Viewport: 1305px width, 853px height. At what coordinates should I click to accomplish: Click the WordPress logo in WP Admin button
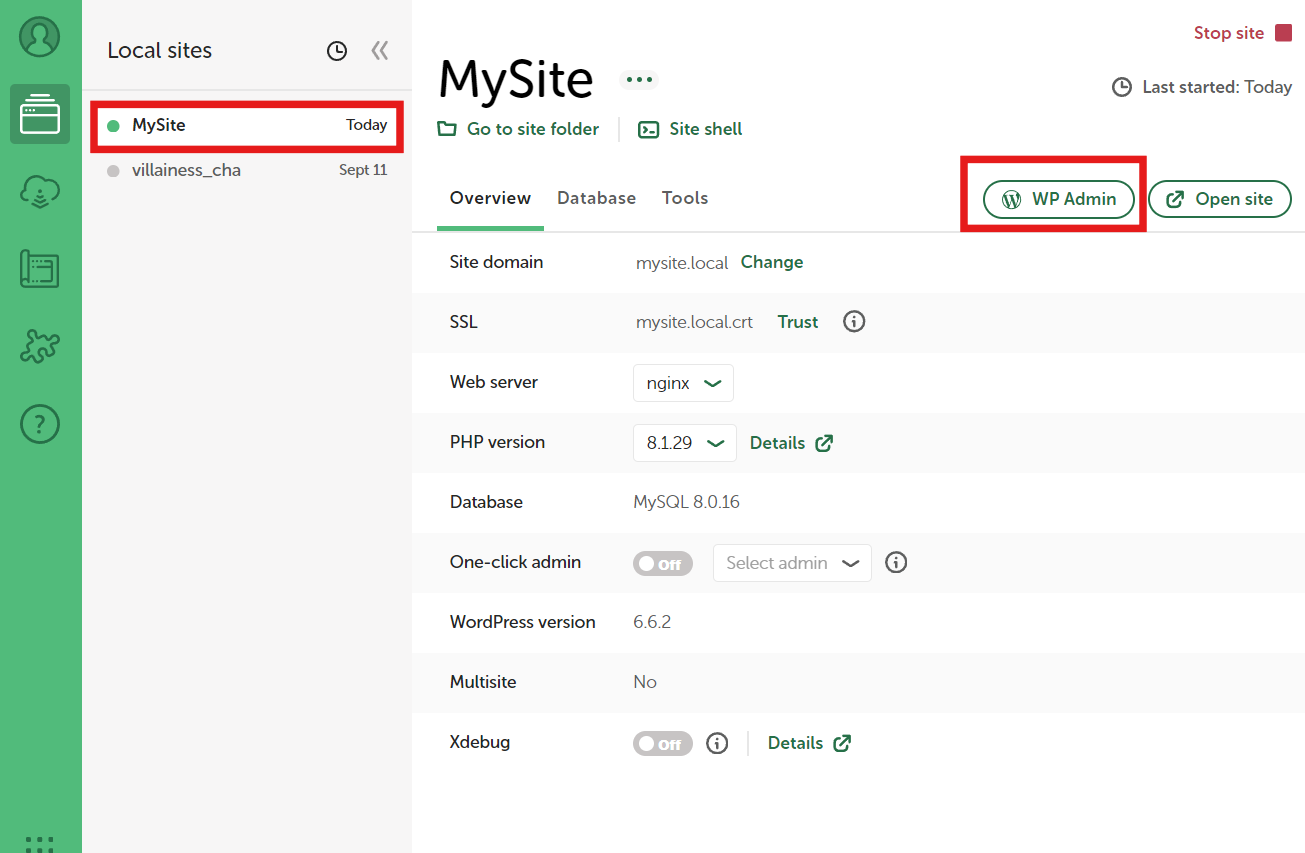point(1012,199)
